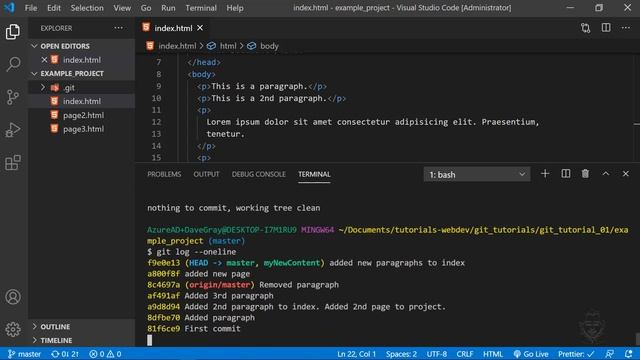Image resolution: width=640 pixels, height=360 pixels.
Task: Click the html breadcrumb segment
Action: pos(228,46)
